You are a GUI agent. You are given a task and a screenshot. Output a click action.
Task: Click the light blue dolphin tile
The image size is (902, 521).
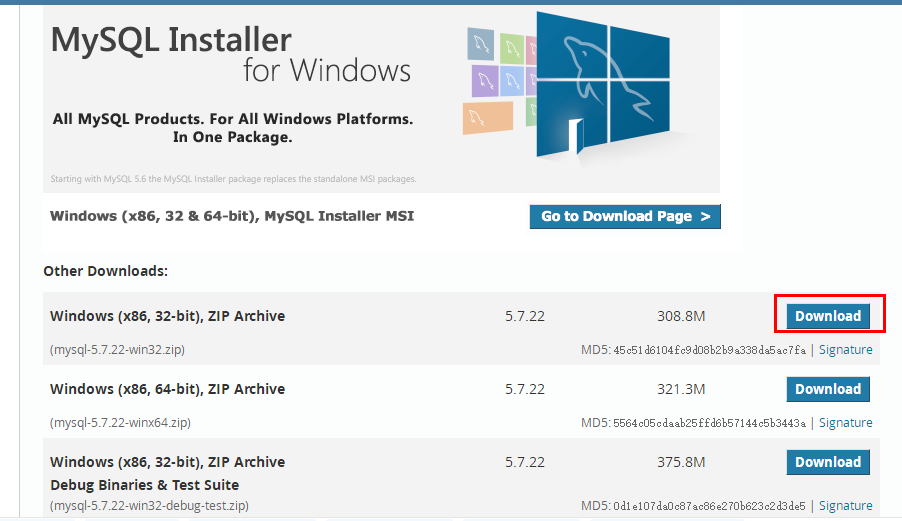click(x=513, y=80)
